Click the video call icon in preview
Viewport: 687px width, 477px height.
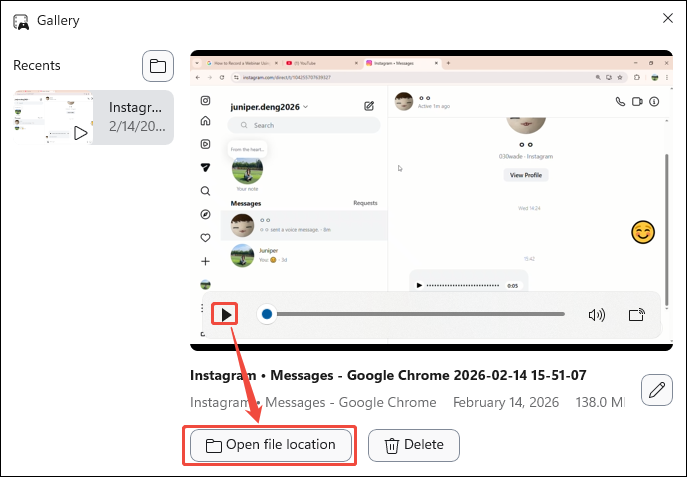click(x=637, y=102)
